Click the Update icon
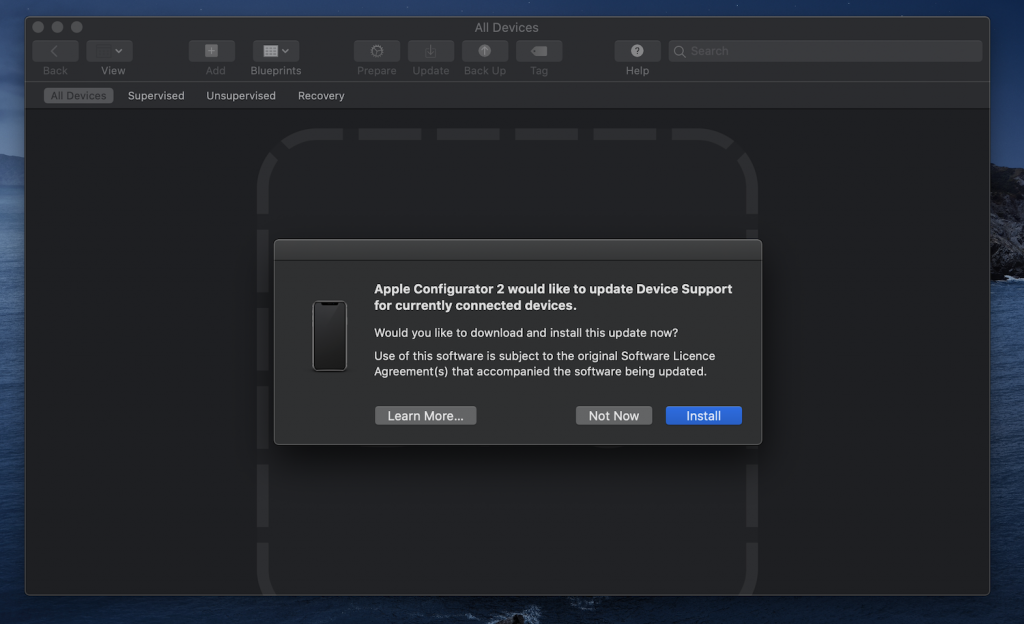Image resolution: width=1024 pixels, height=624 pixels. [x=430, y=50]
